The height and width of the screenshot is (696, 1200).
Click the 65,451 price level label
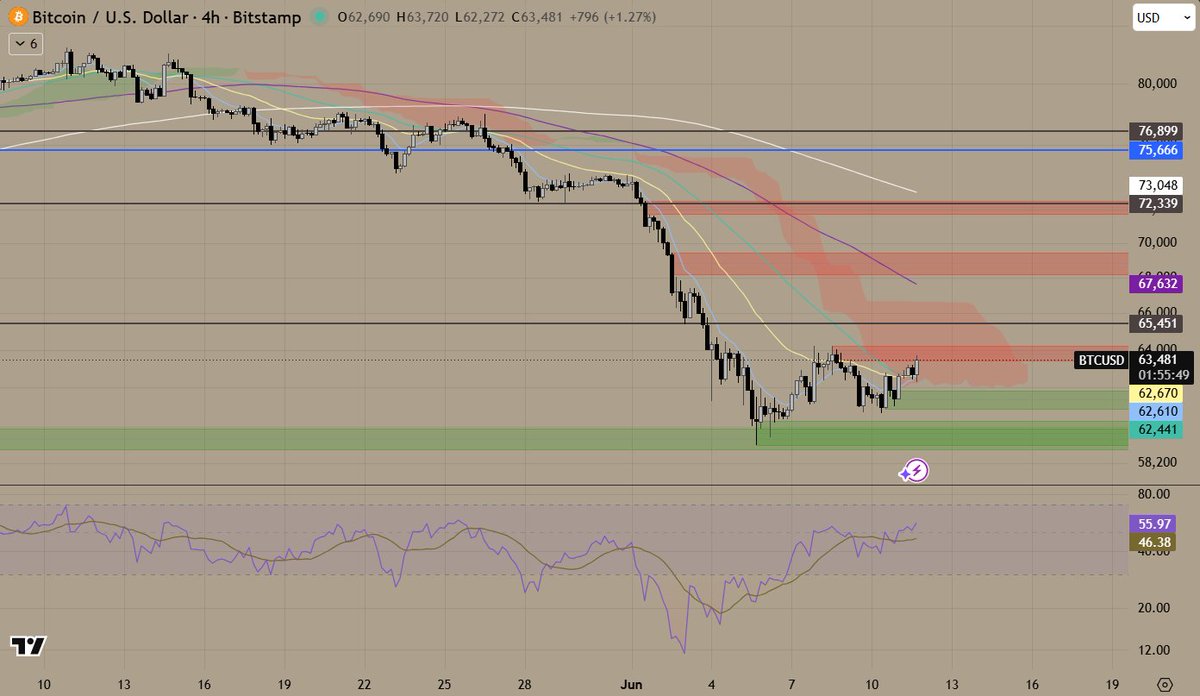1155,324
